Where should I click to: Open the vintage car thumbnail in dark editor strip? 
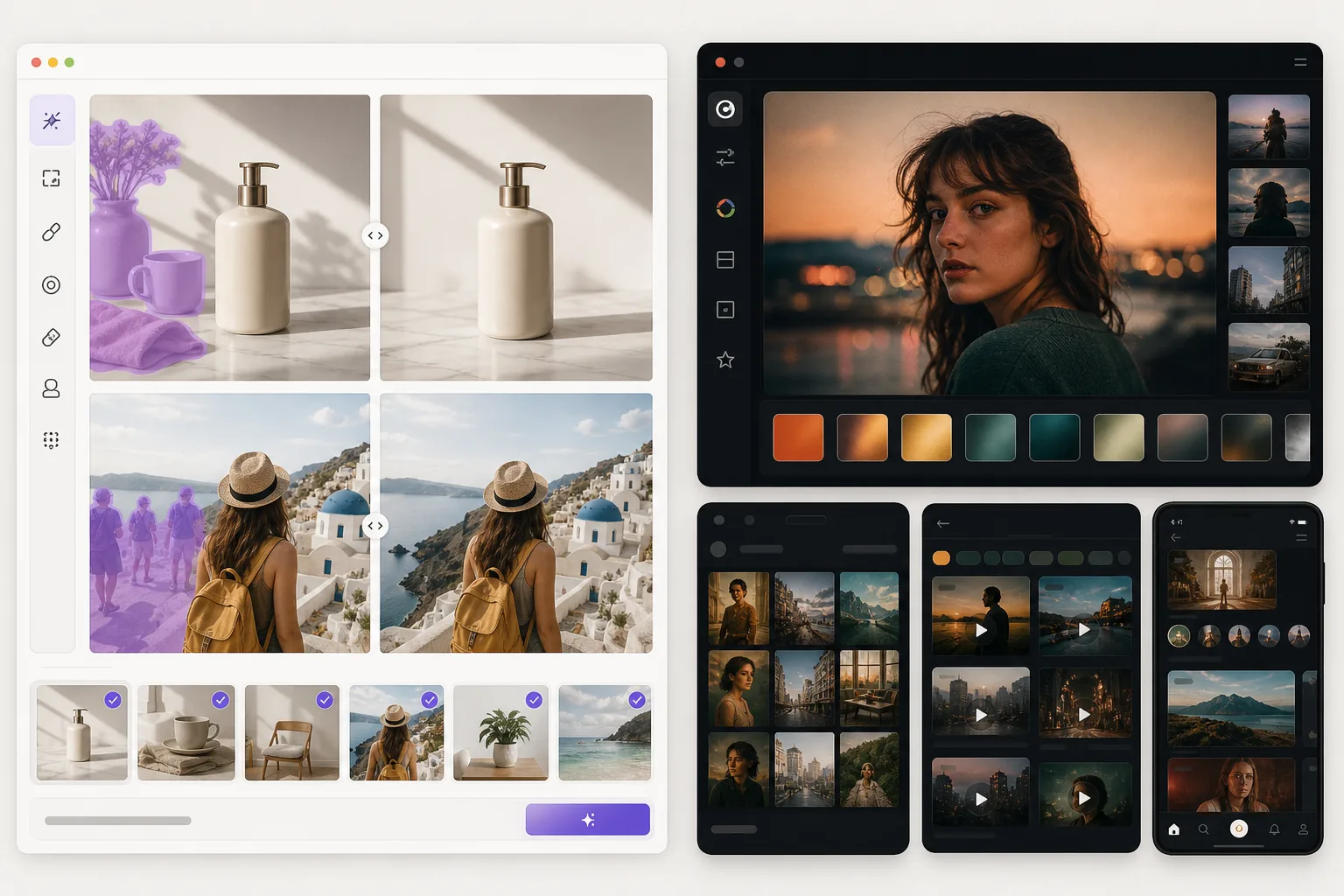[x=1269, y=357]
